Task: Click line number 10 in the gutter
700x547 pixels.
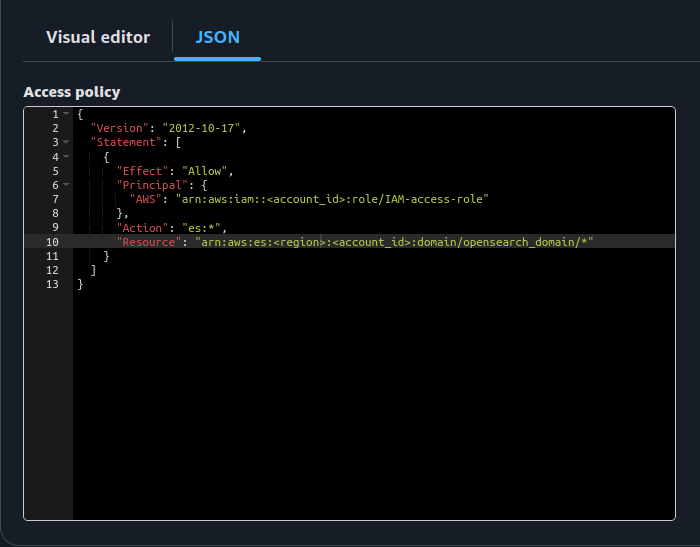Action: click(x=52, y=242)
